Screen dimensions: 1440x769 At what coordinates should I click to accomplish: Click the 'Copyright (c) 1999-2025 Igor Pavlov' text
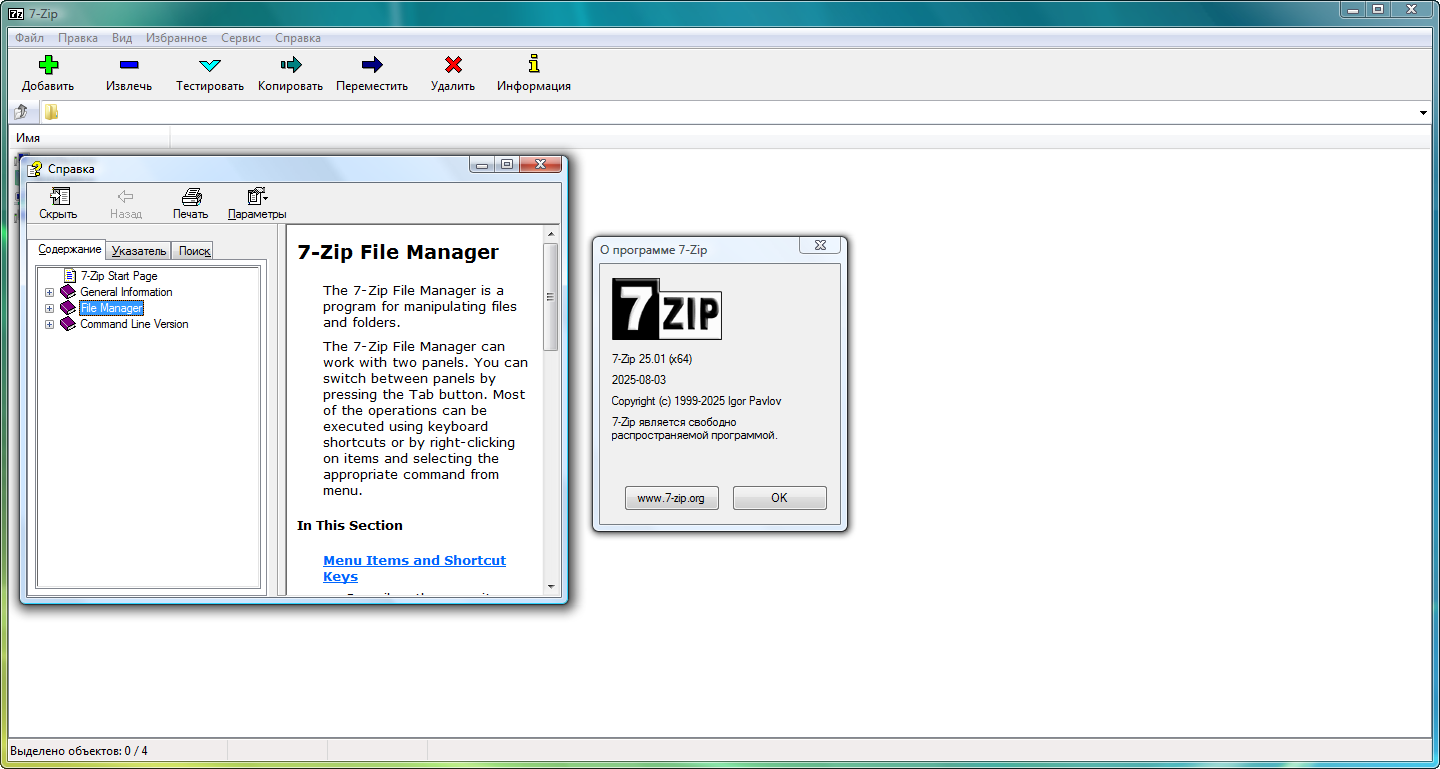coord(697,401)
